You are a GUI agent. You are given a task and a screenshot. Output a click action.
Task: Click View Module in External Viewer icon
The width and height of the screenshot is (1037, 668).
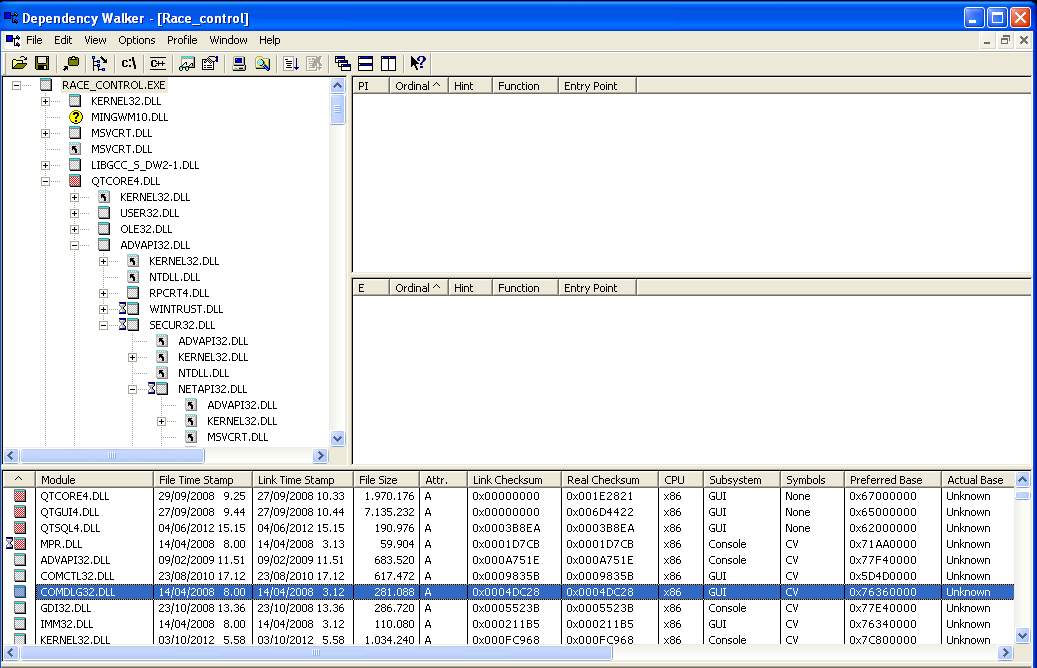pyautogui.click(x=187, y=63)
